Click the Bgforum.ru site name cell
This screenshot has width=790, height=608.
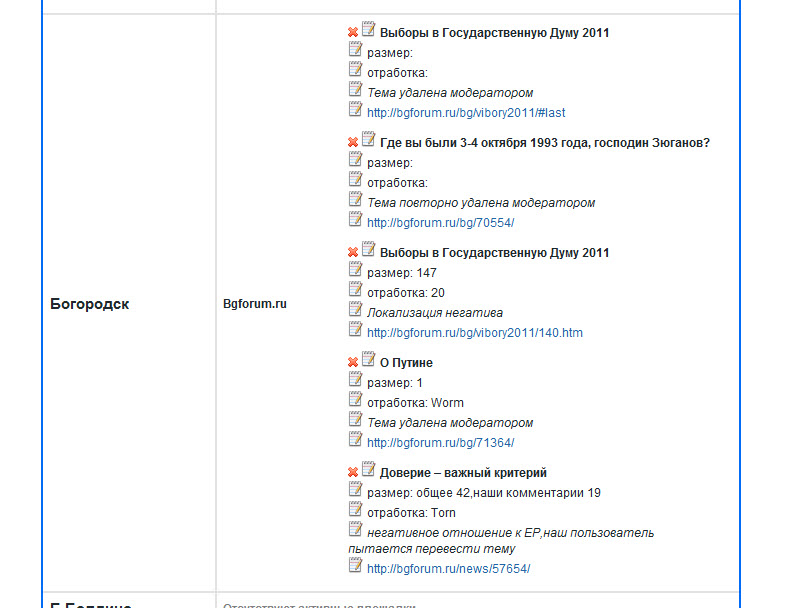point(255,303)
